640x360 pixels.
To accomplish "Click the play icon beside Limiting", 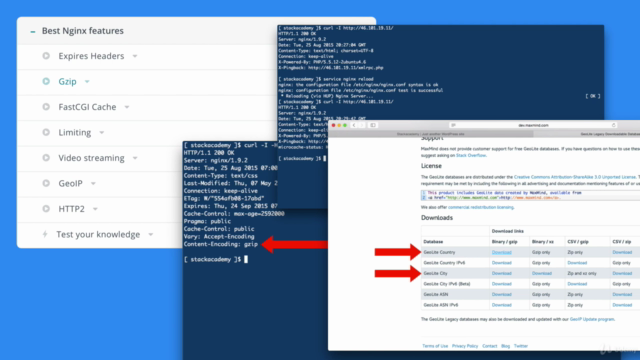I will pyautogui.click(x=46, y=132).
